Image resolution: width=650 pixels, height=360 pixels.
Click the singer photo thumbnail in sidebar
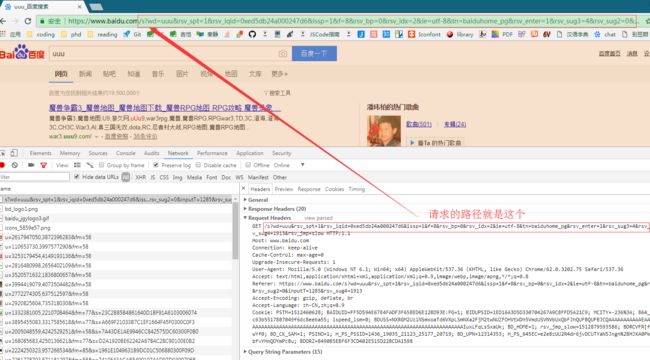[x=384, y=131]
